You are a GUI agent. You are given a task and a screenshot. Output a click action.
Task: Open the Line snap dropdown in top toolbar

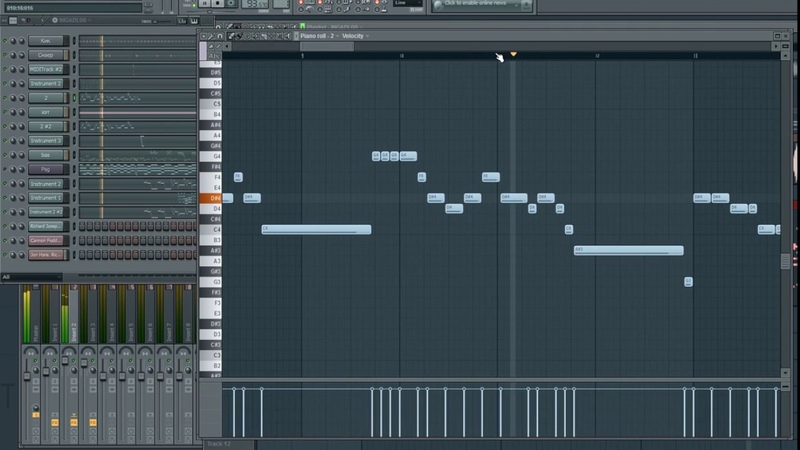pyautogui.click(x=407, y=3)
